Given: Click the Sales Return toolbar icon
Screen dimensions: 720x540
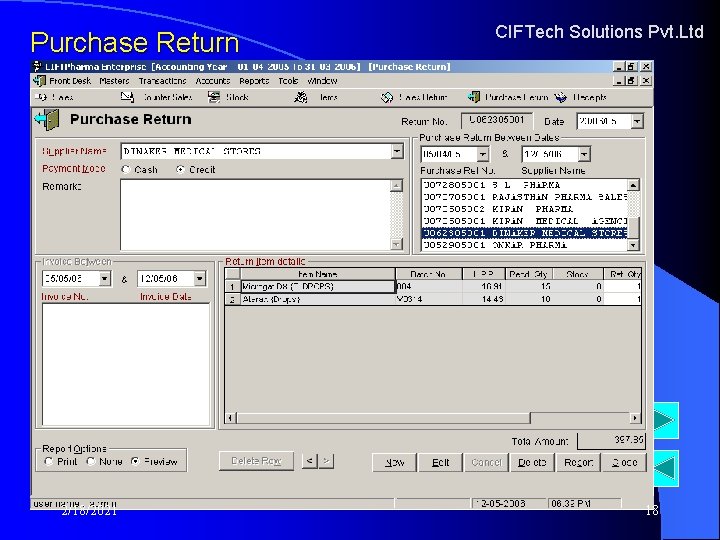Looking at the screenshot, I should [387, 97].
